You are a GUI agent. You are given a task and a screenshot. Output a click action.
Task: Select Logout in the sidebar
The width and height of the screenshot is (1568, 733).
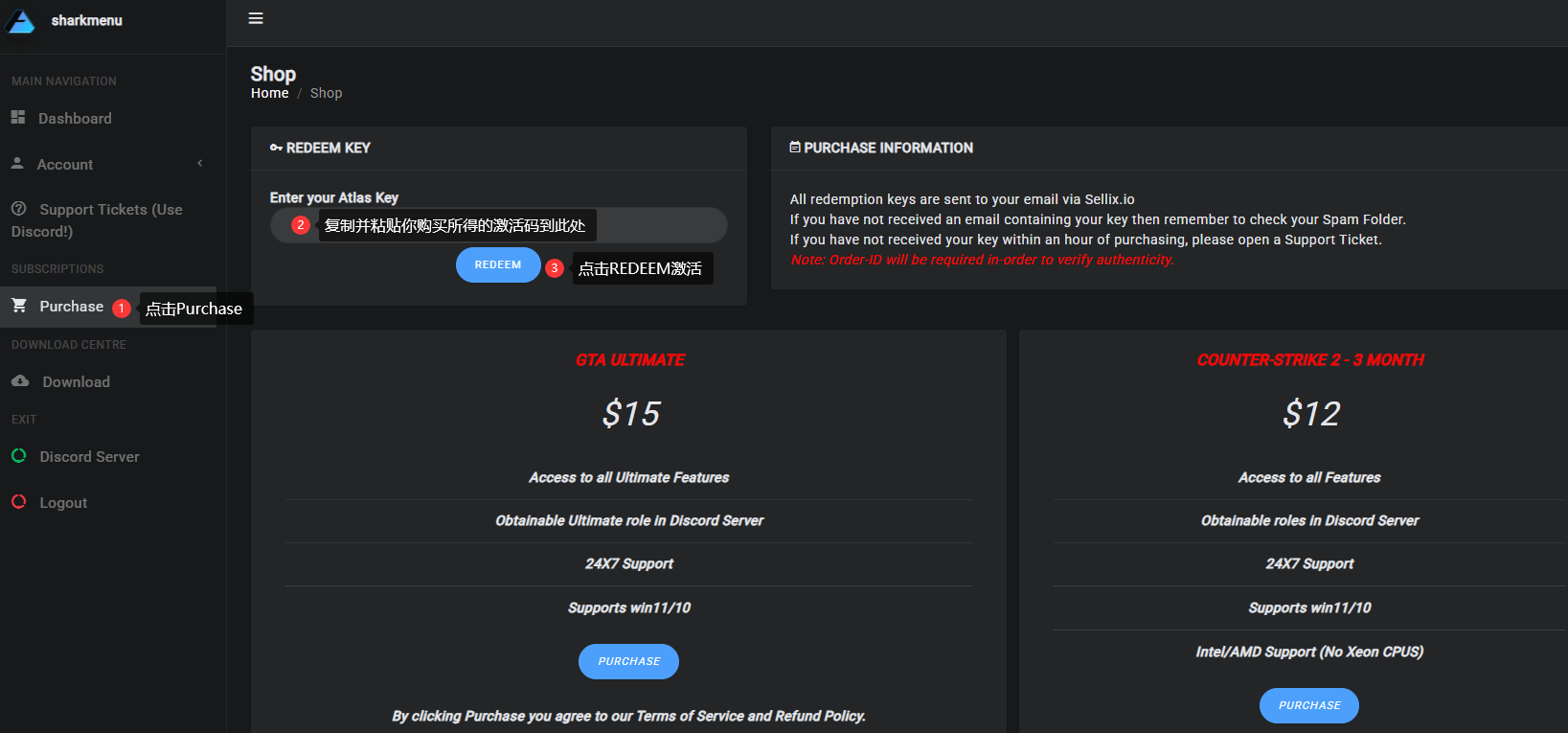(63, 503)
